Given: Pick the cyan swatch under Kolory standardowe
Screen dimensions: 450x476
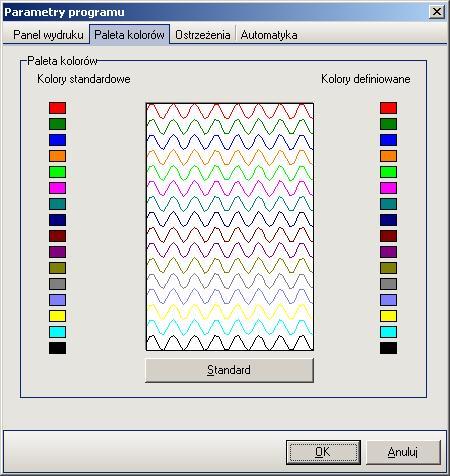Looking at the screenshot, I should click(x=58, y=332).
